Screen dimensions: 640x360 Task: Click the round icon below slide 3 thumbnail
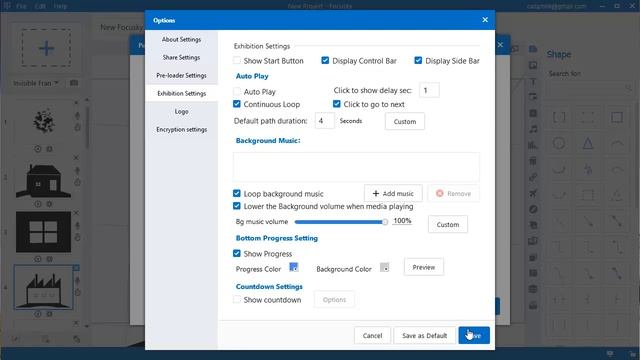tap(38, 259)
